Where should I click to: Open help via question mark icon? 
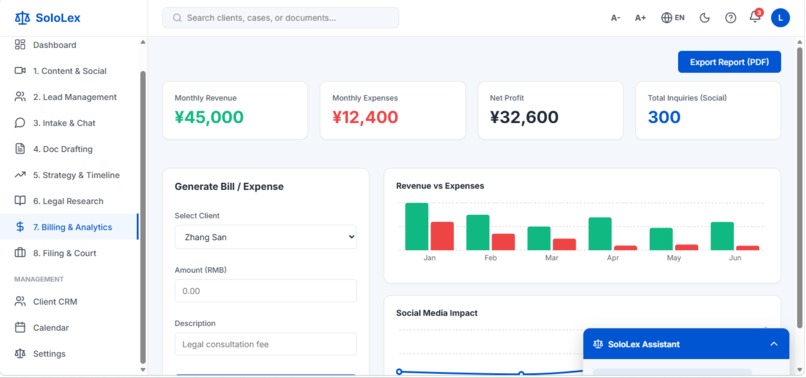pyautogui.click(x=730, y=18)
